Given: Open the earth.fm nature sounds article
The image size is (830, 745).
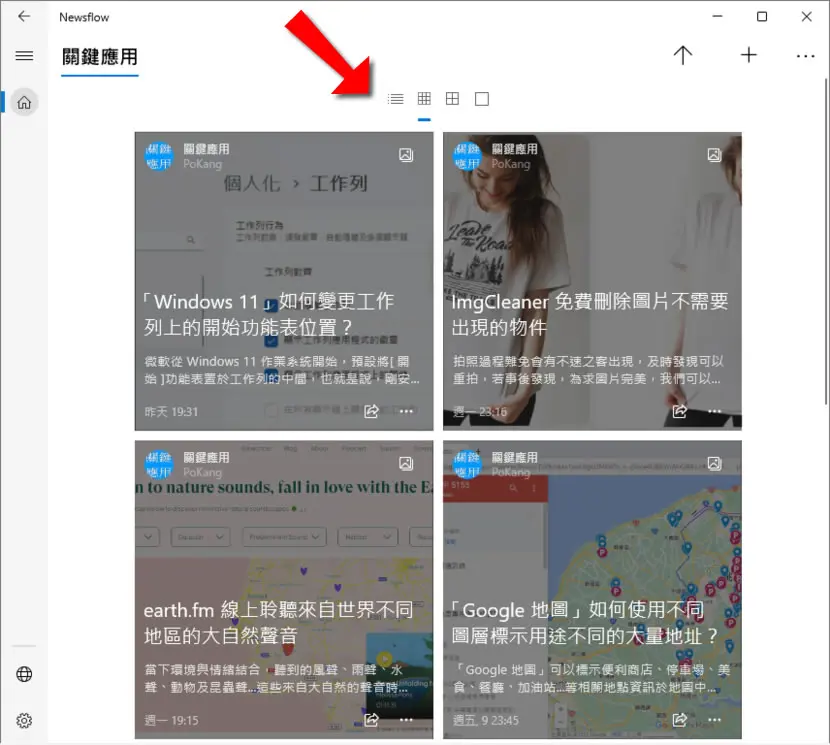Looking at the screenshot, I should tap(278, 623).
